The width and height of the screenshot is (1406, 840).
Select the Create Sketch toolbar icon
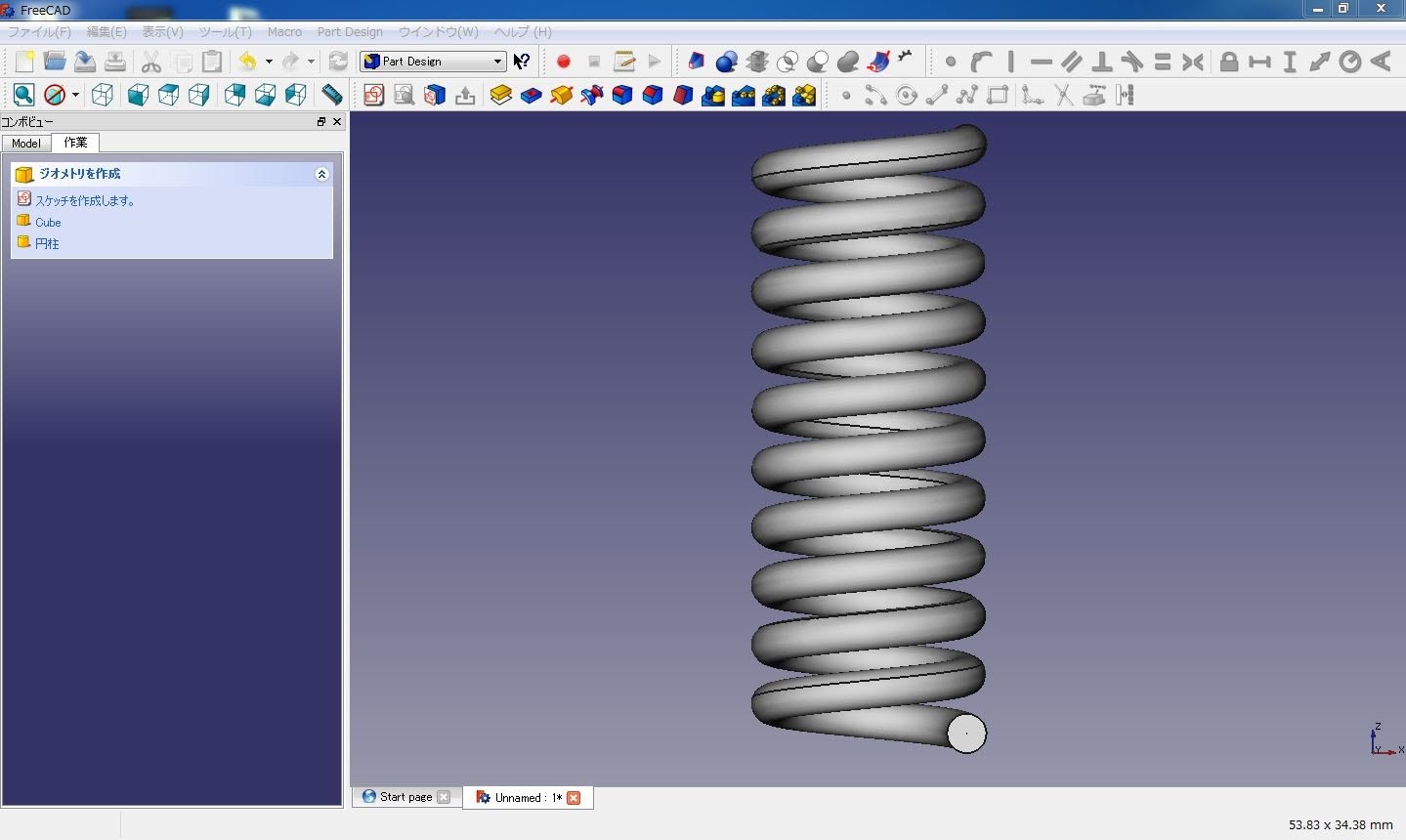tap(373, 95)
